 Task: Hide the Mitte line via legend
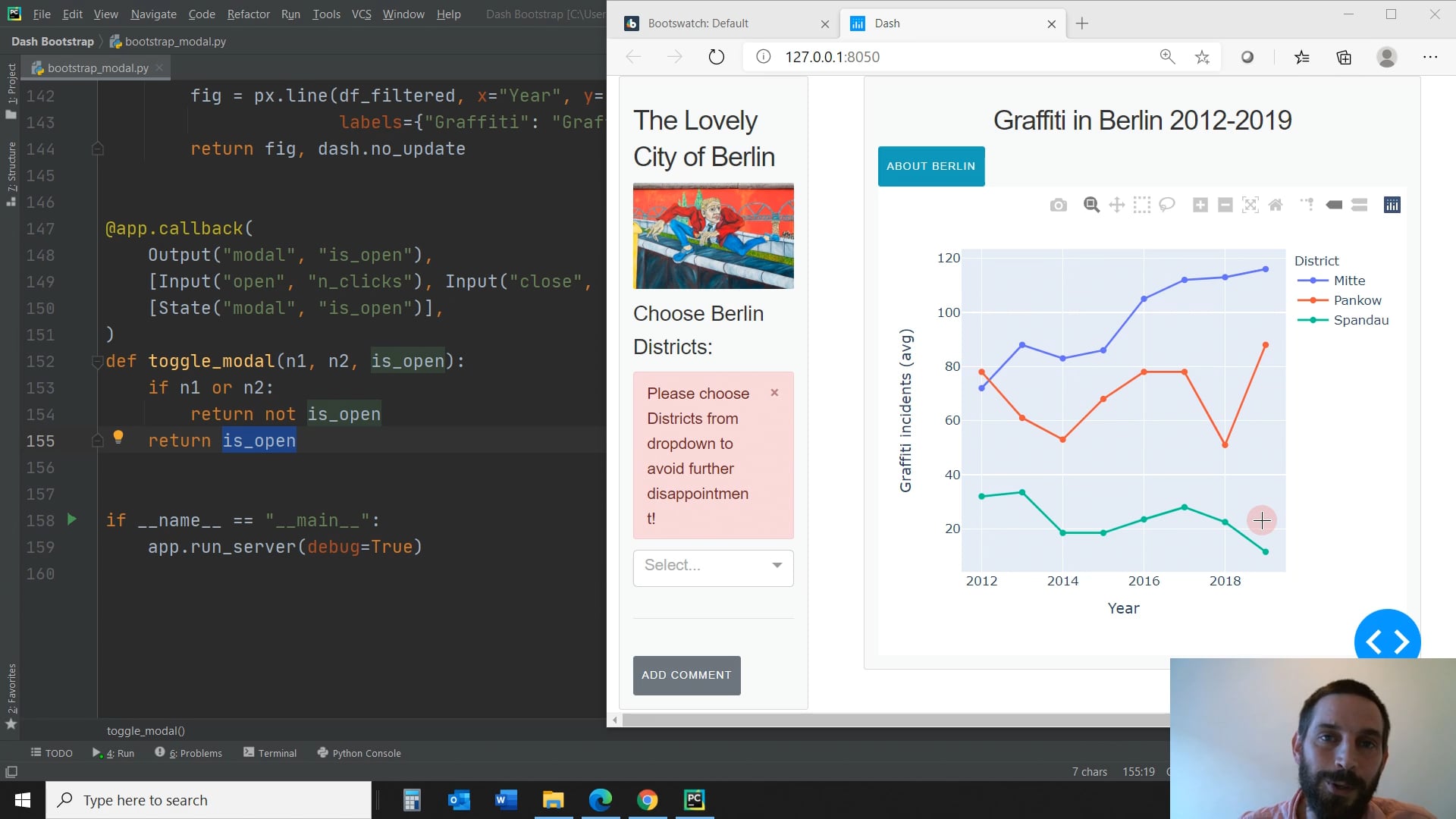click(1349, 280)
